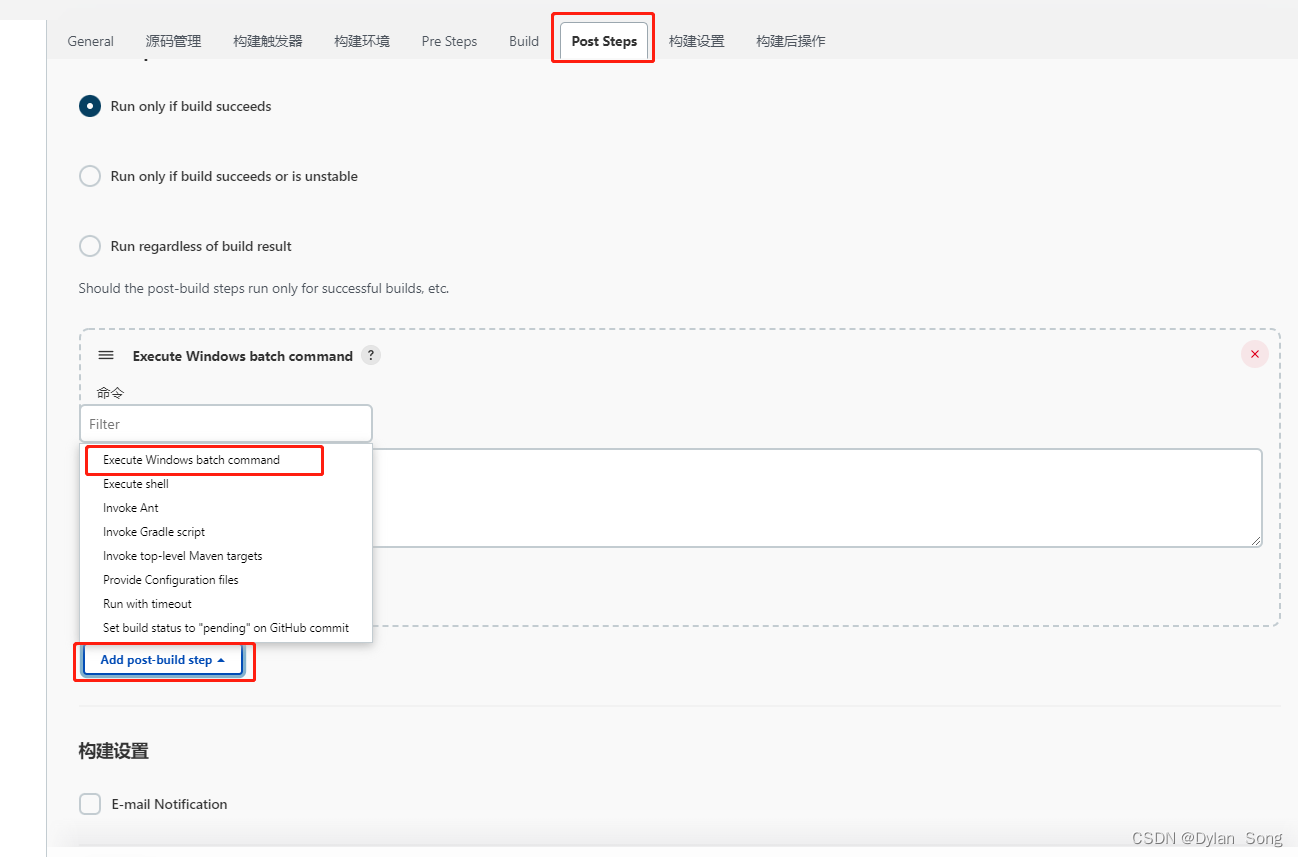1298x857 pixels.
Task: Open help for Execute Windows batch command
Action: tap(371, 355)
